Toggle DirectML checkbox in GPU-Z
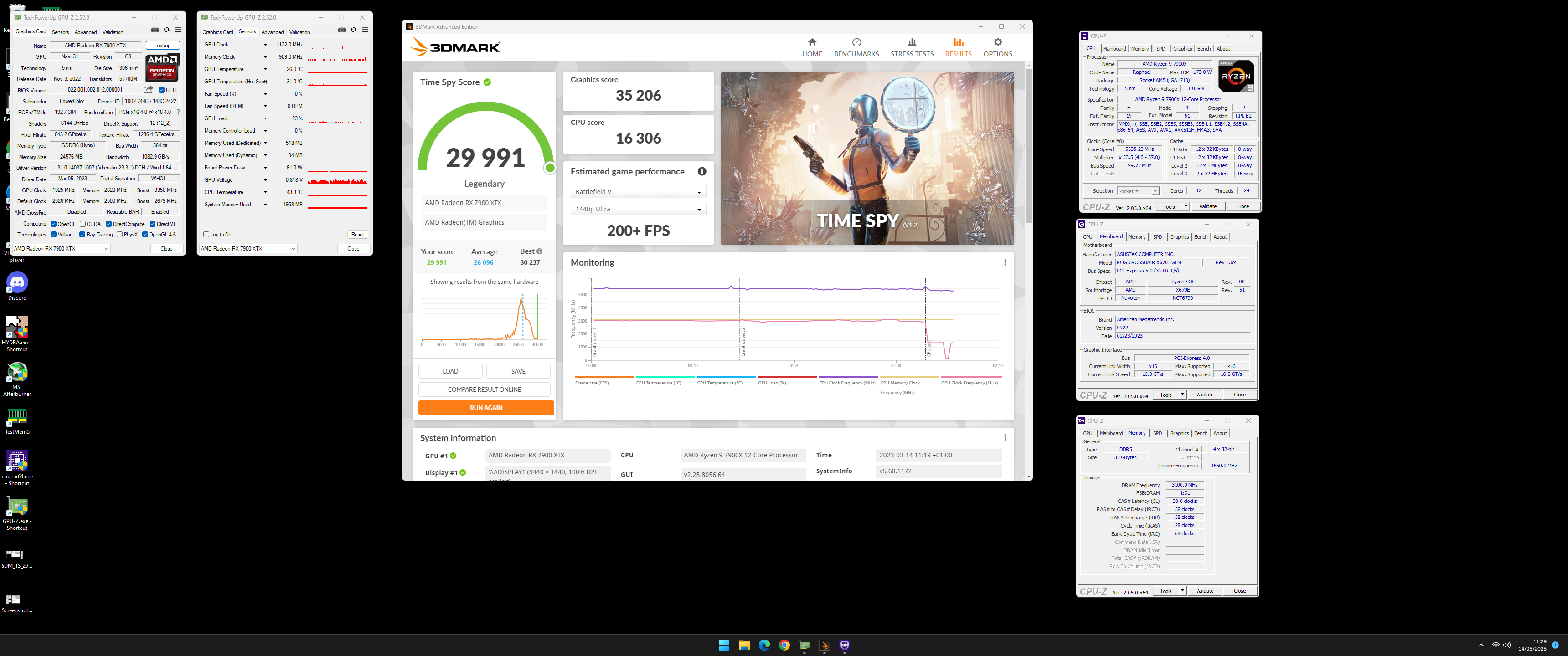1568x656 pixels. (152, 224)
